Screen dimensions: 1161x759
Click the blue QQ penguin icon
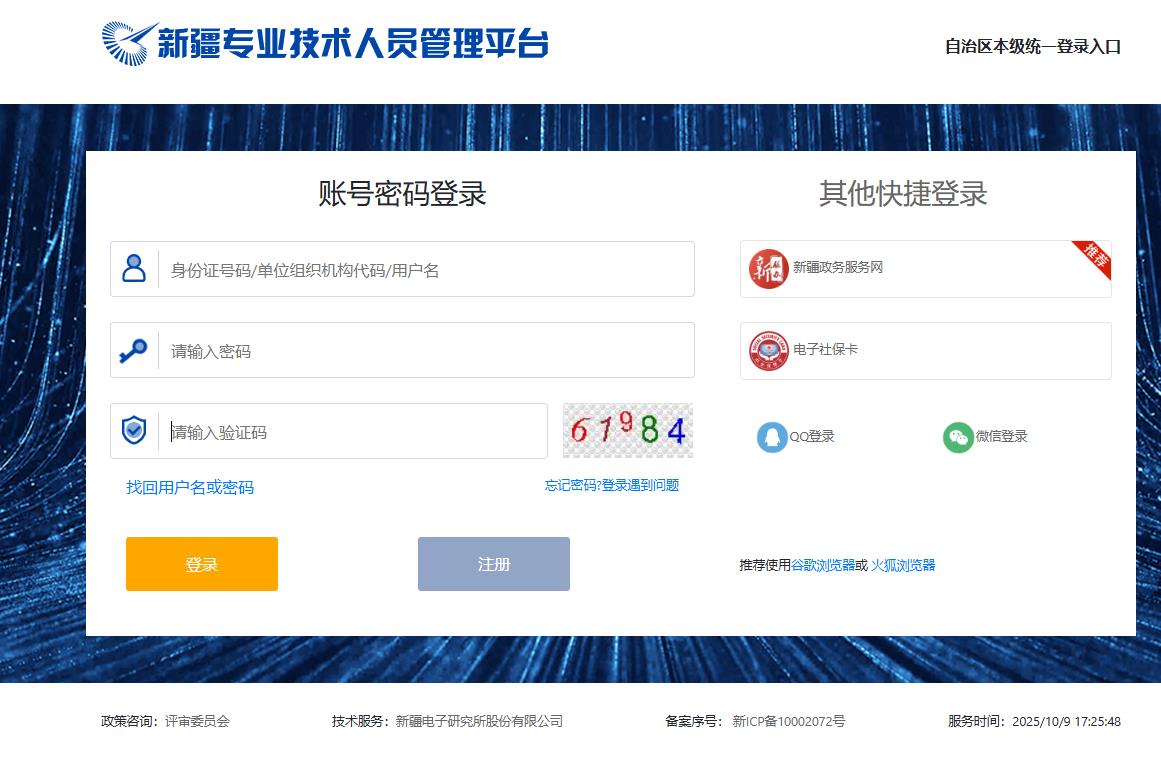pos(772,437)
